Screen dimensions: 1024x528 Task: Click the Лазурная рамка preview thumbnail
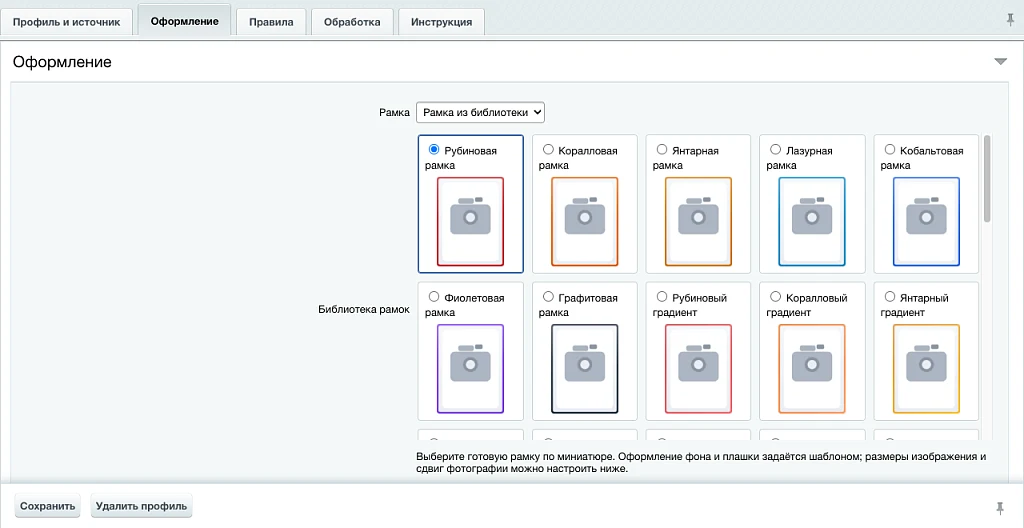click(x=812, y=222)
